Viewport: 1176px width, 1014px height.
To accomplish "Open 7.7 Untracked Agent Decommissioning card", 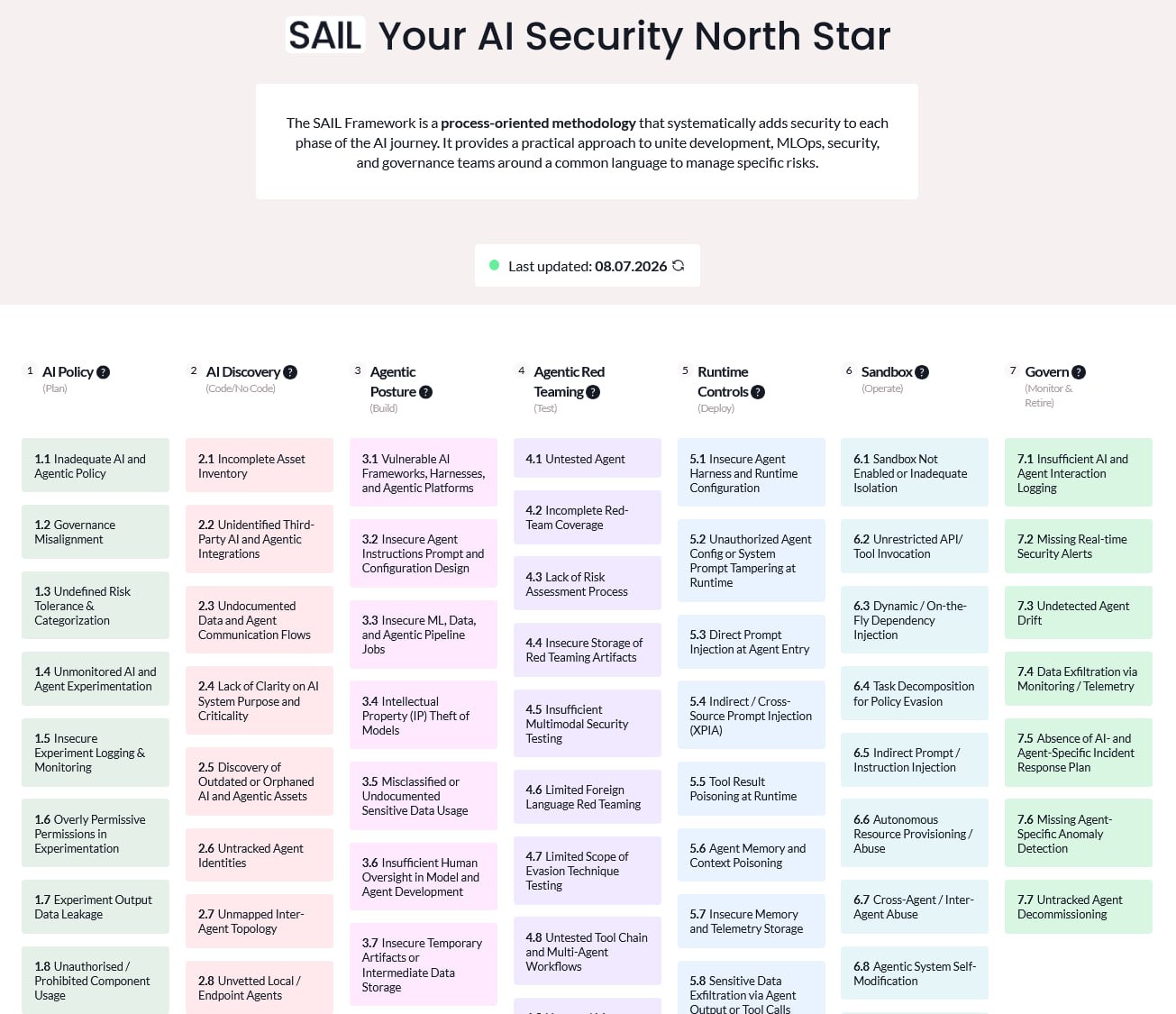I will point(1079,907).
